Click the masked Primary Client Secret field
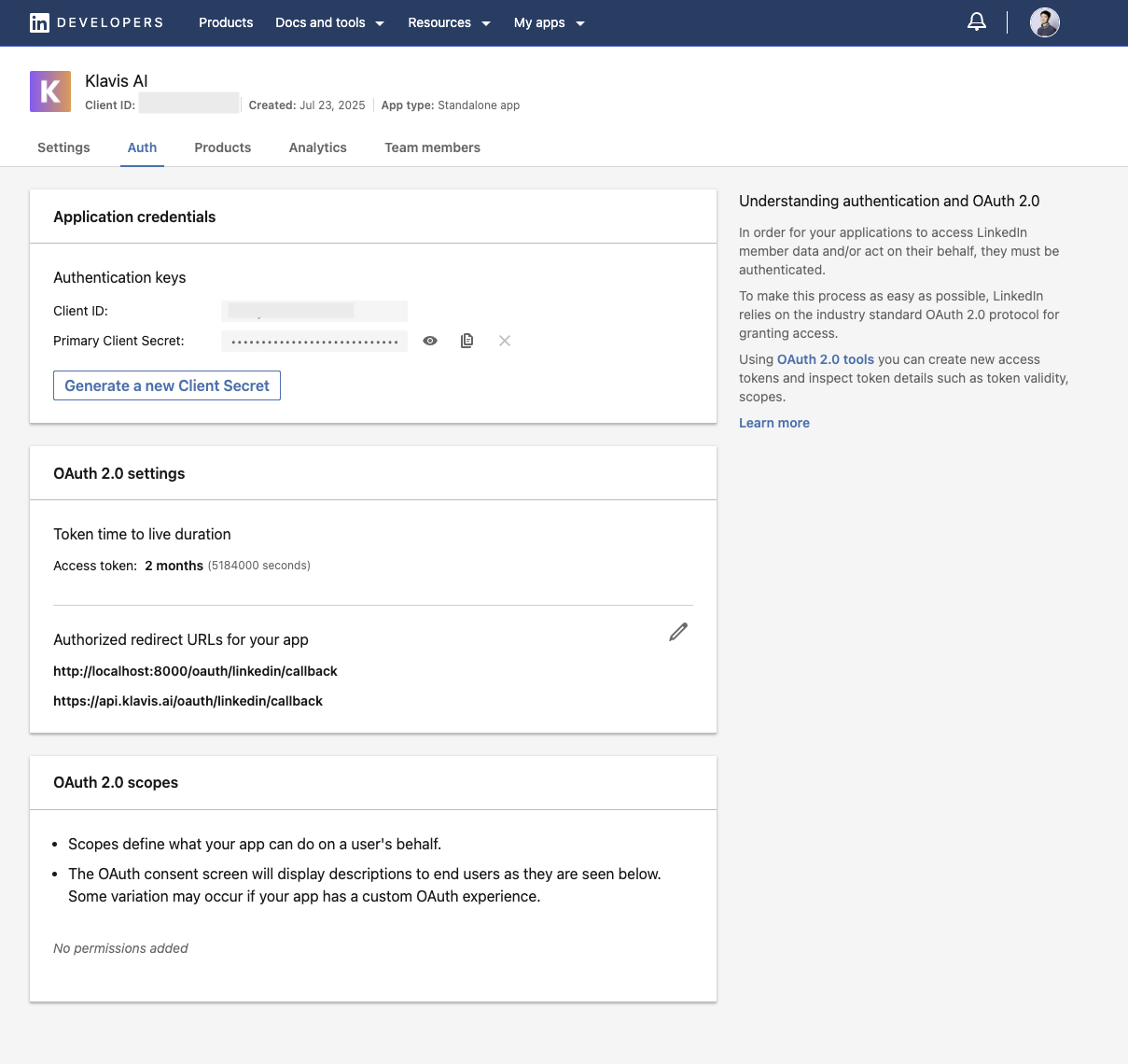This screenshot has width=1128, height=1064. pyautogui.click(x=314, y=341)
